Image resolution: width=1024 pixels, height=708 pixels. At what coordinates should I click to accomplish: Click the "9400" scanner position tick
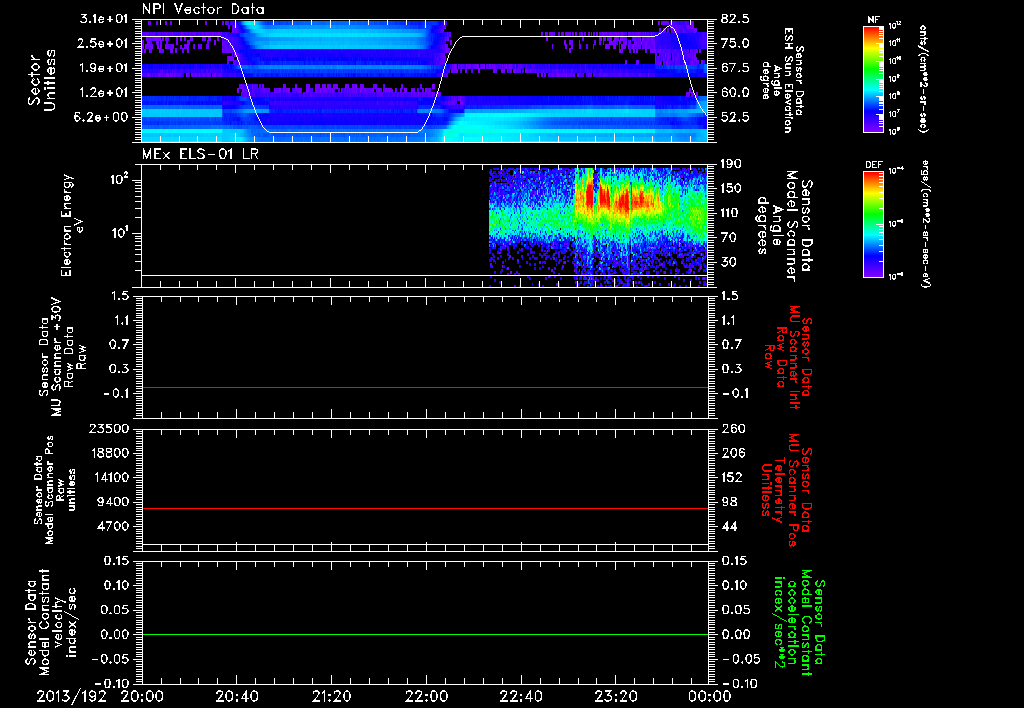(114, 502)
